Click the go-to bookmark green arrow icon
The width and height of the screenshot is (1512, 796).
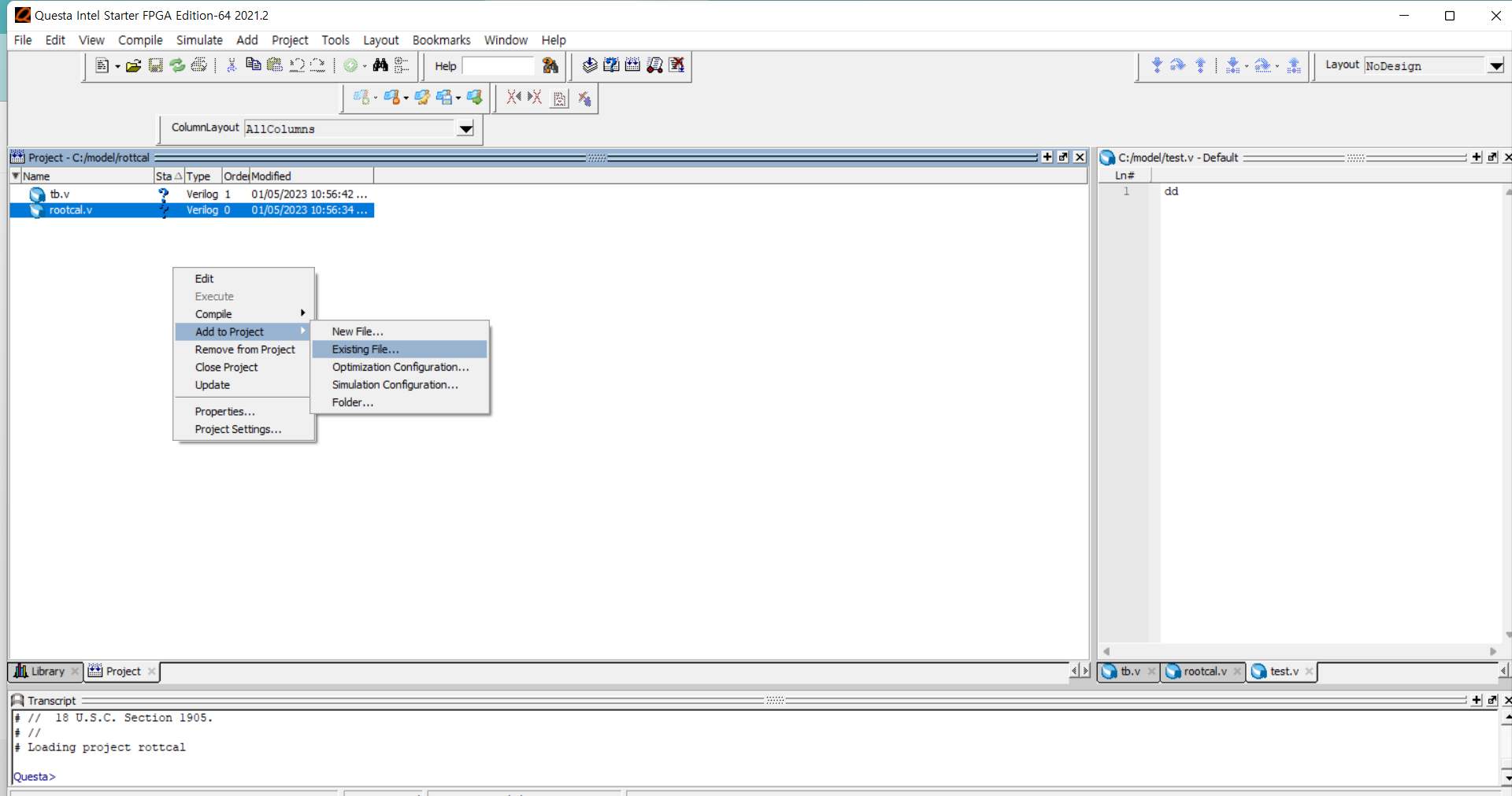(474, 98)
